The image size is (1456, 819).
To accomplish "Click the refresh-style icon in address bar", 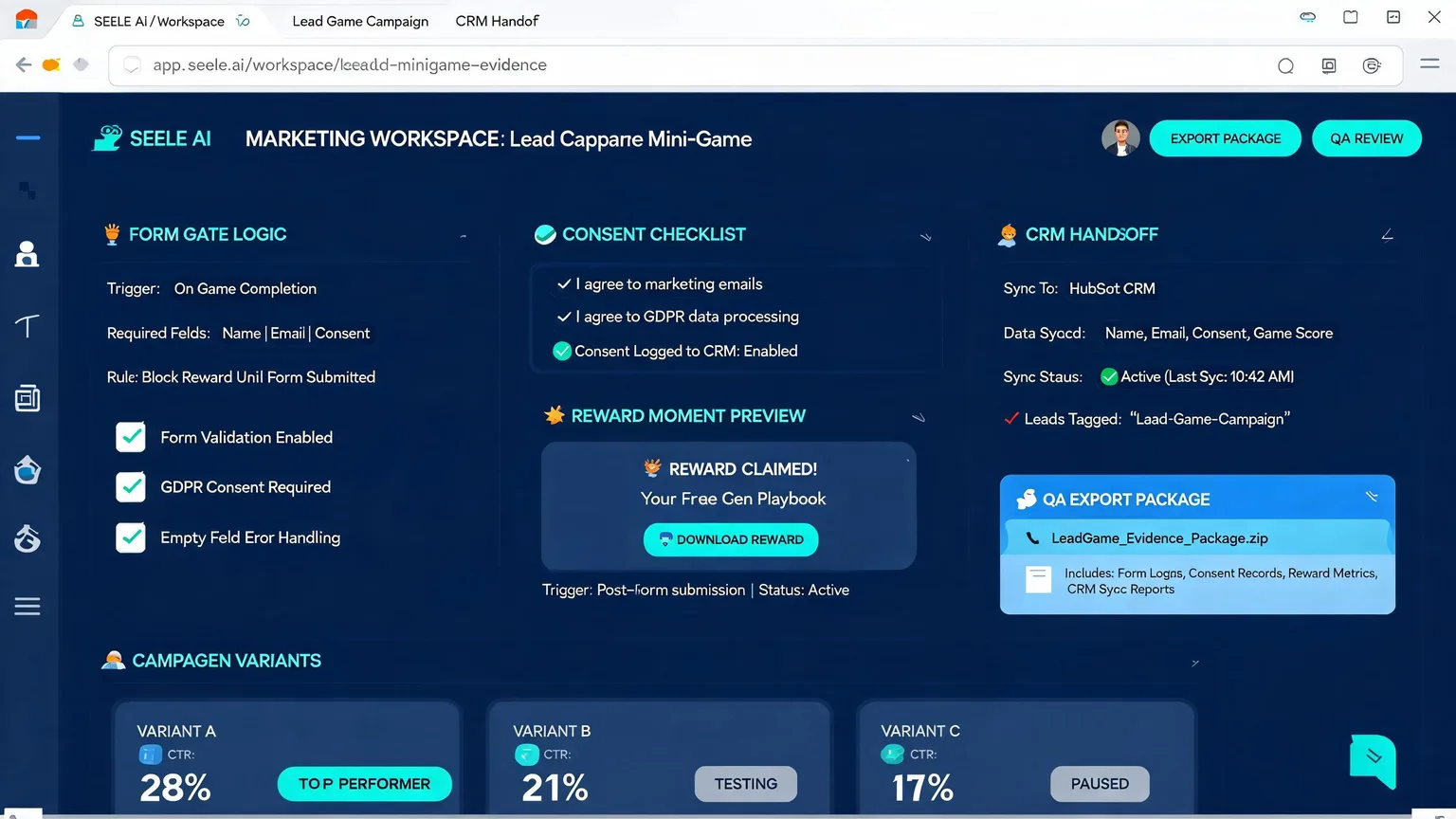I will [1372, 65].
